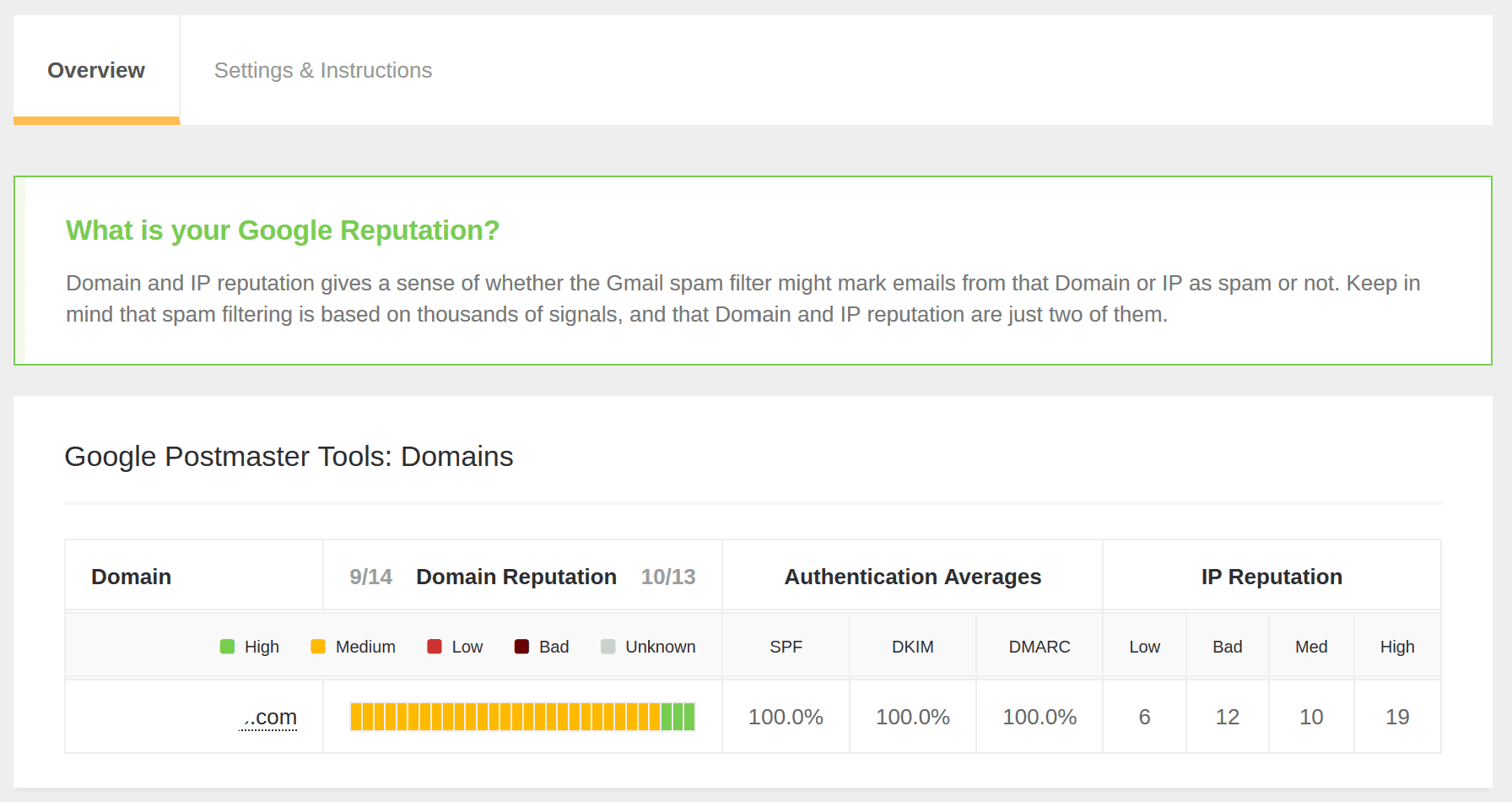1512x802 pixels.
Task: Click the domain reputation bar chart
Action: pyautogui.click(x=522, y=716)
